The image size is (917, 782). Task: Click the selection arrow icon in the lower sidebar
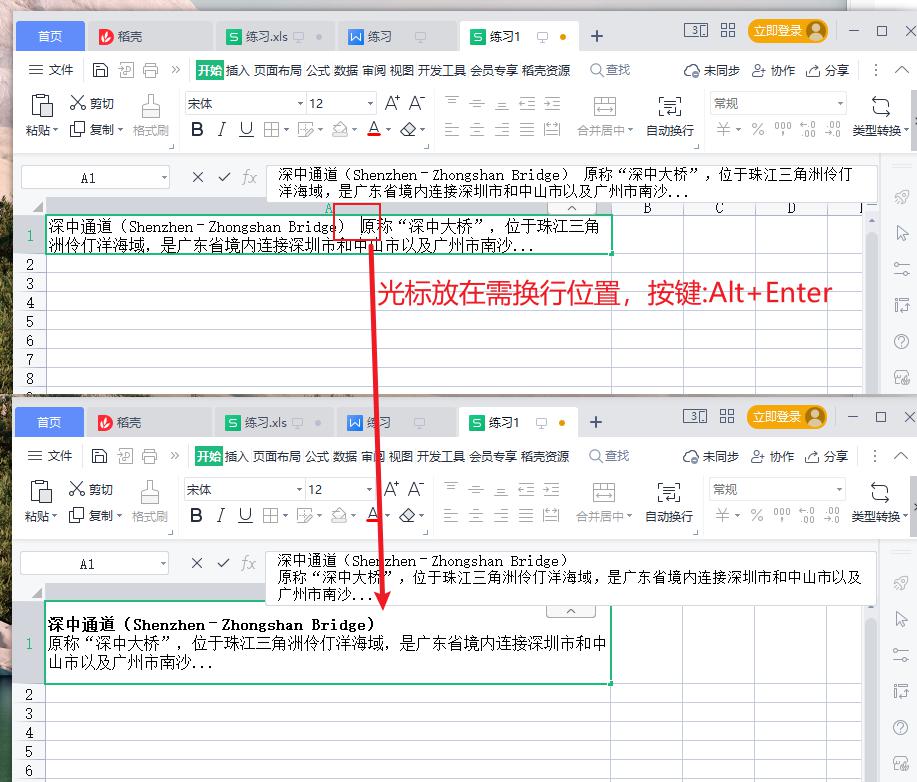click(901, 619)
